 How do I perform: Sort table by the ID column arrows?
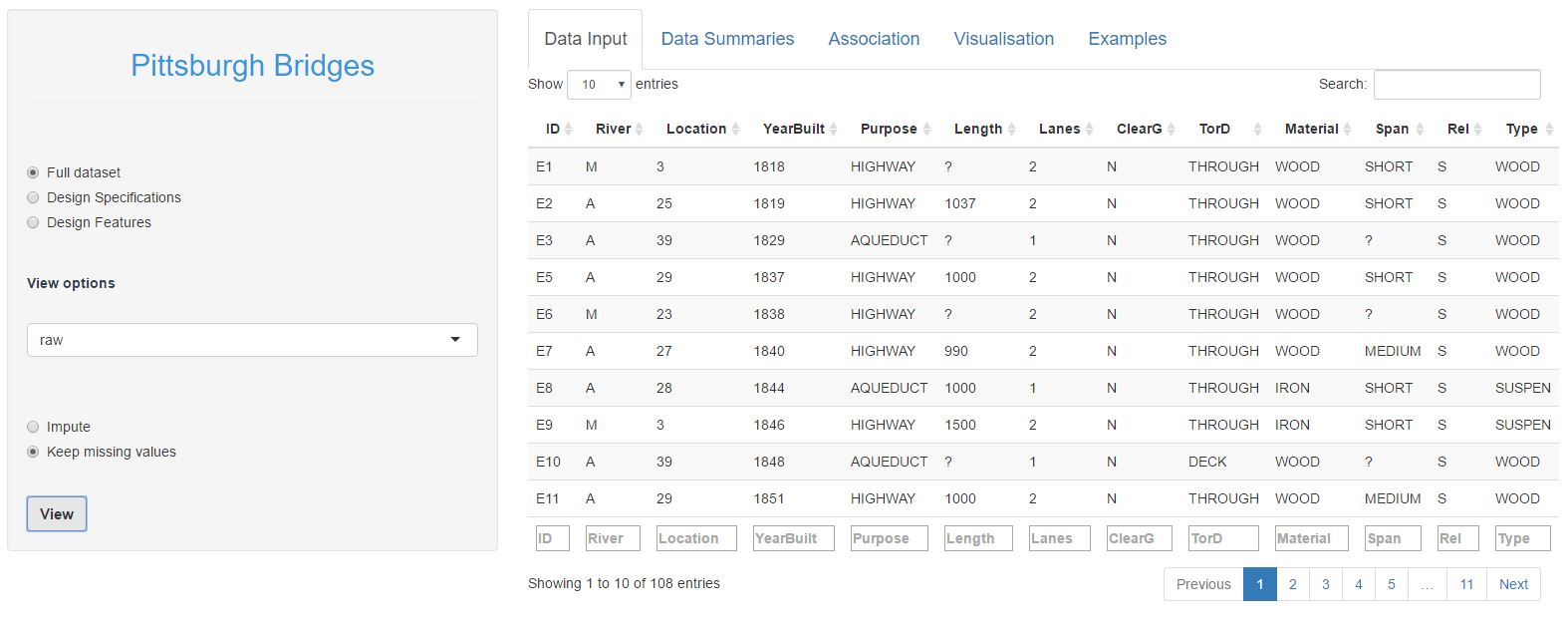tap(568, 130)
